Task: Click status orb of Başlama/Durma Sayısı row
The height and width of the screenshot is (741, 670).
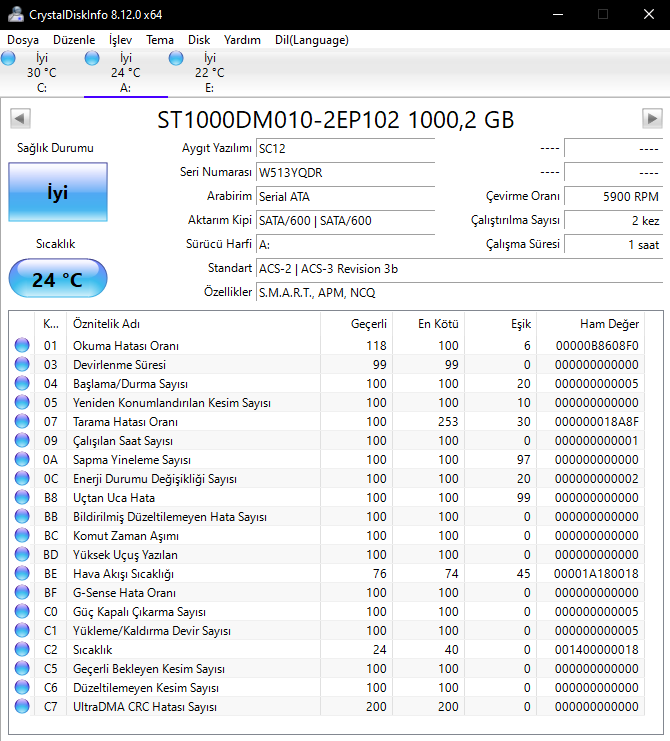Action: pyautogui.click(x=22, y=383)
